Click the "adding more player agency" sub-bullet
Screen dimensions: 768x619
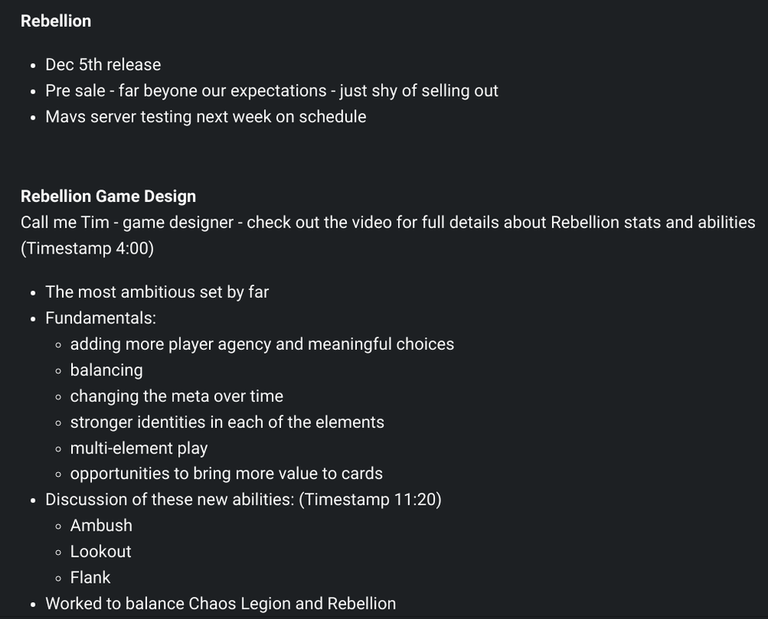coord(262,344)
